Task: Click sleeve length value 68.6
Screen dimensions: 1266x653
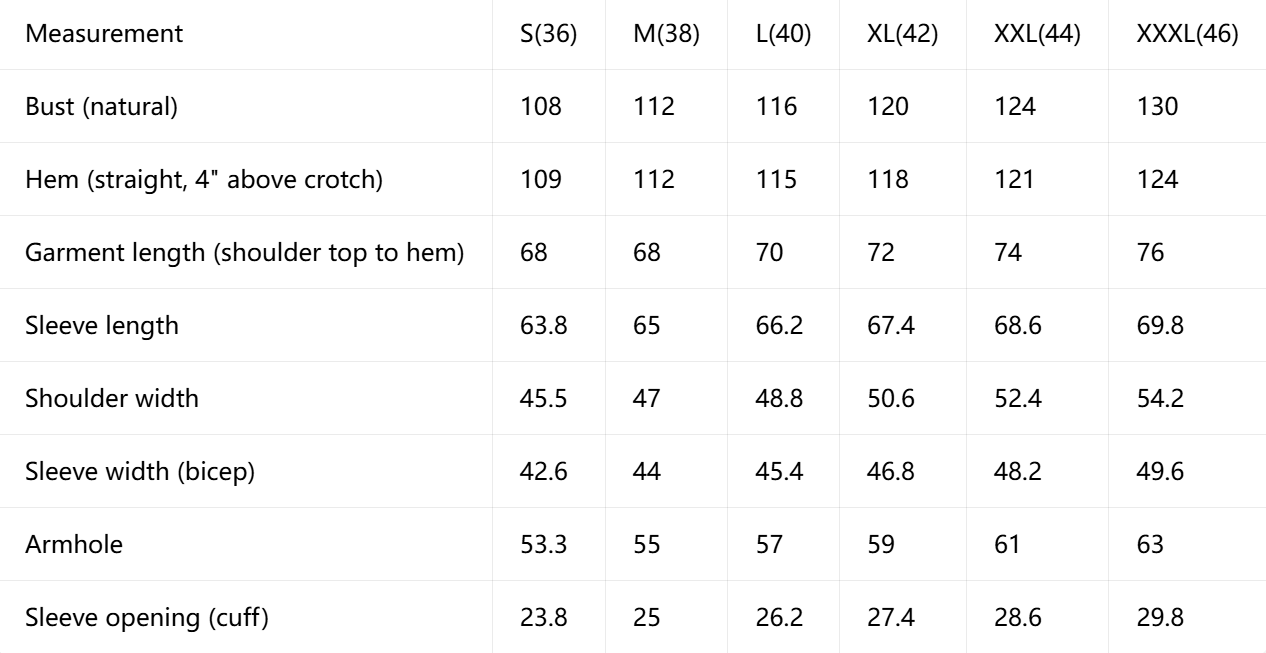Action: tap(1017, 326)
